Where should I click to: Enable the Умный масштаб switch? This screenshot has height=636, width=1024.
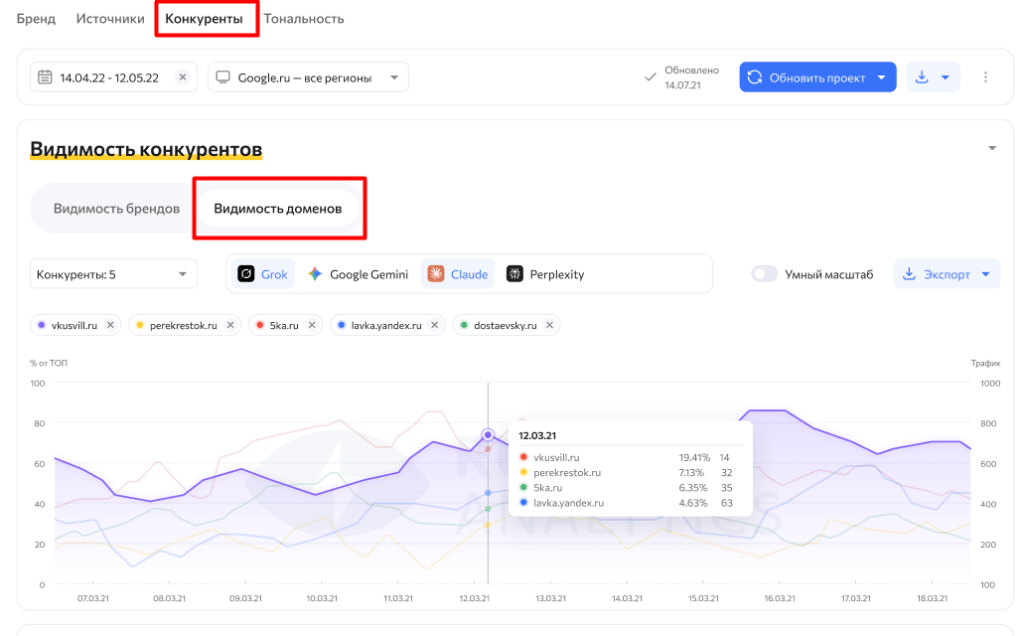(x=765, y=274)
